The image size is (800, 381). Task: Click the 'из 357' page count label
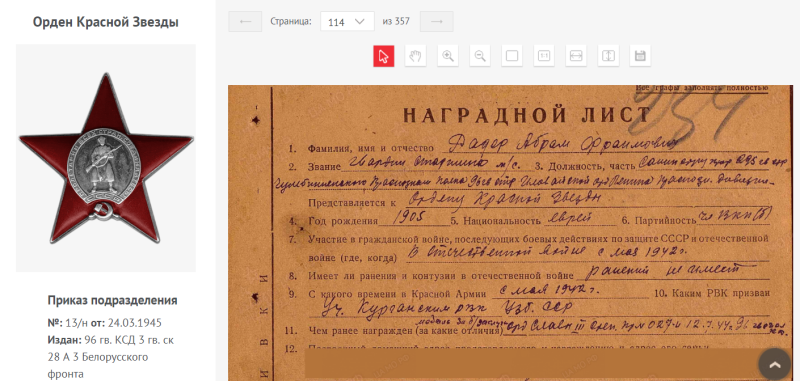point(396,21)
